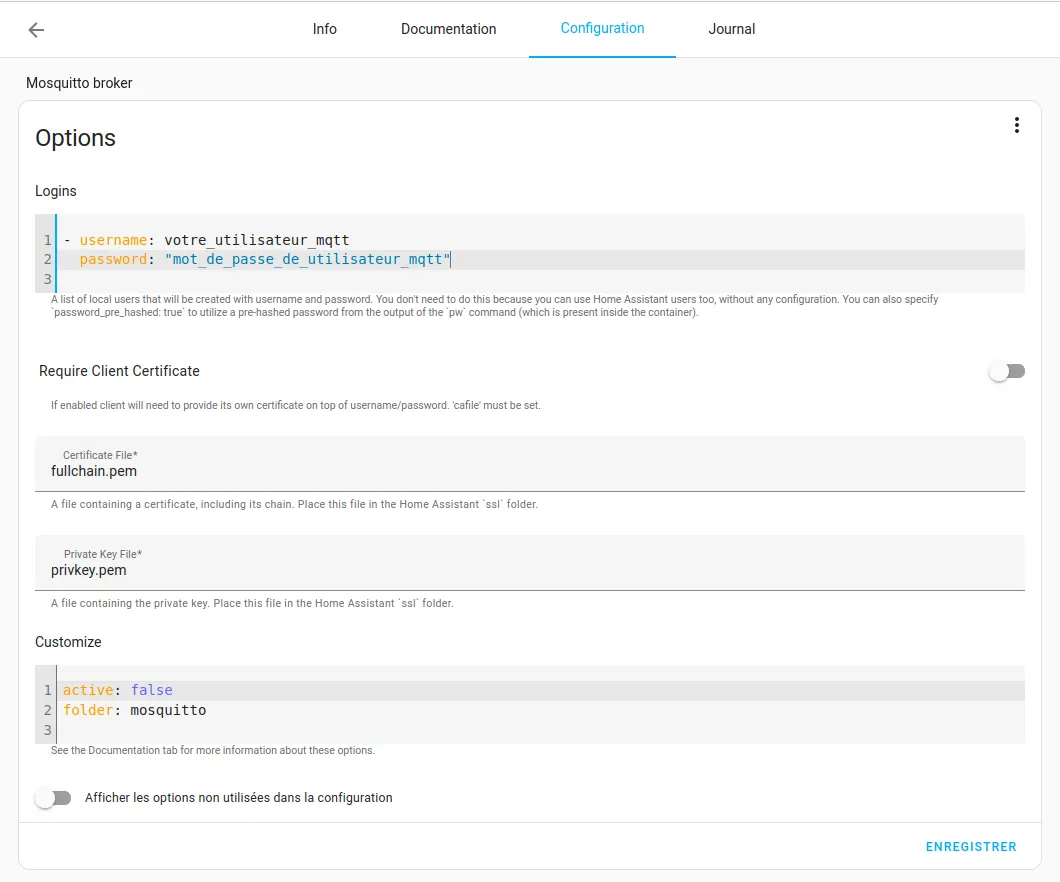This screenshot has width=1060, height=882.
Task: Switch to the Journal tab
Action: 731,29
